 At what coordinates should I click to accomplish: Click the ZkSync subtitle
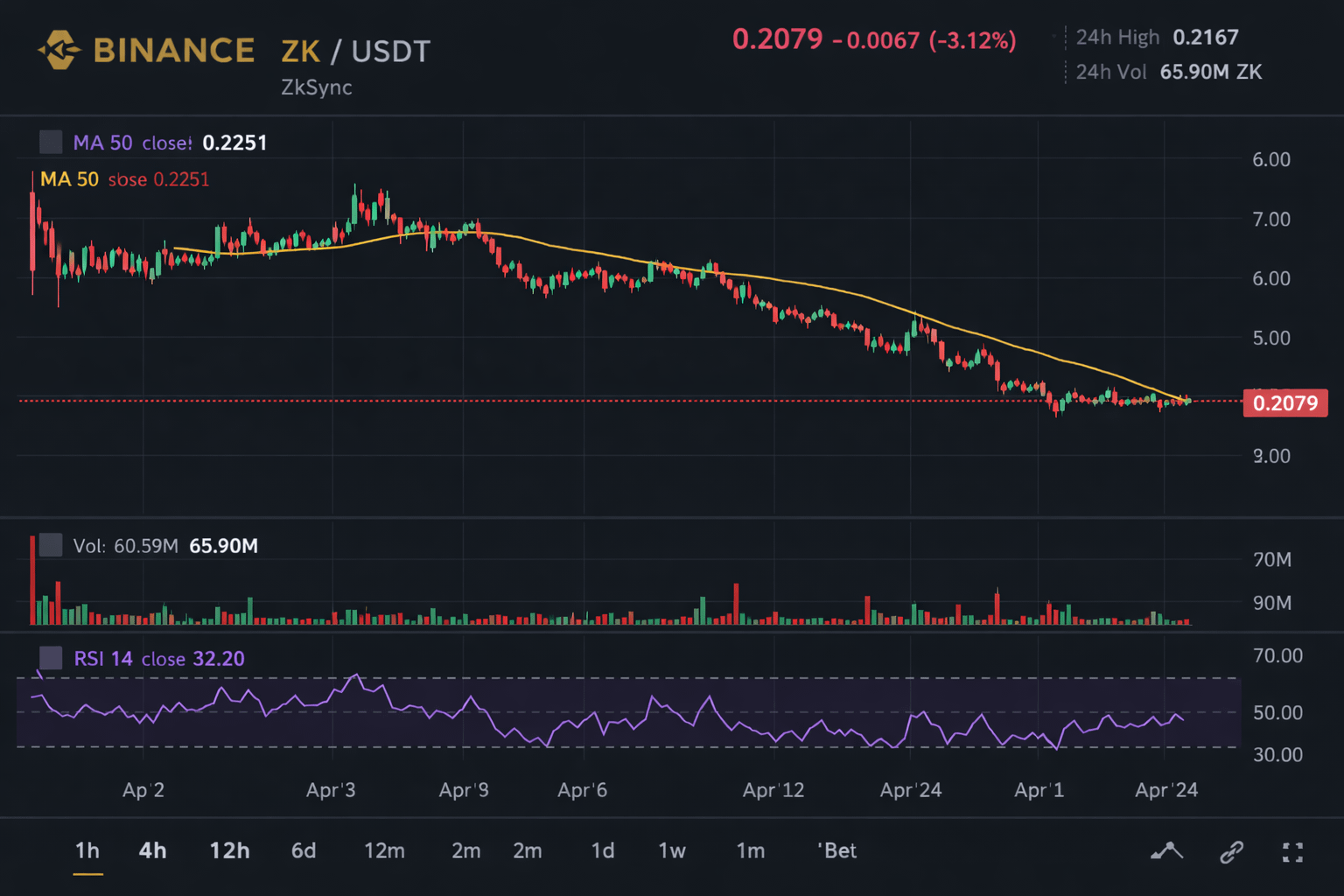click(317, 87)
